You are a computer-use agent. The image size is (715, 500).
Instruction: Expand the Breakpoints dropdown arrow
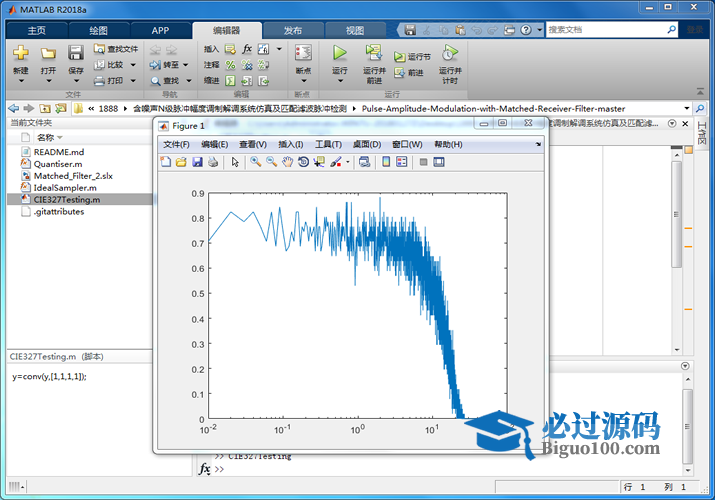tap(304, 81)
